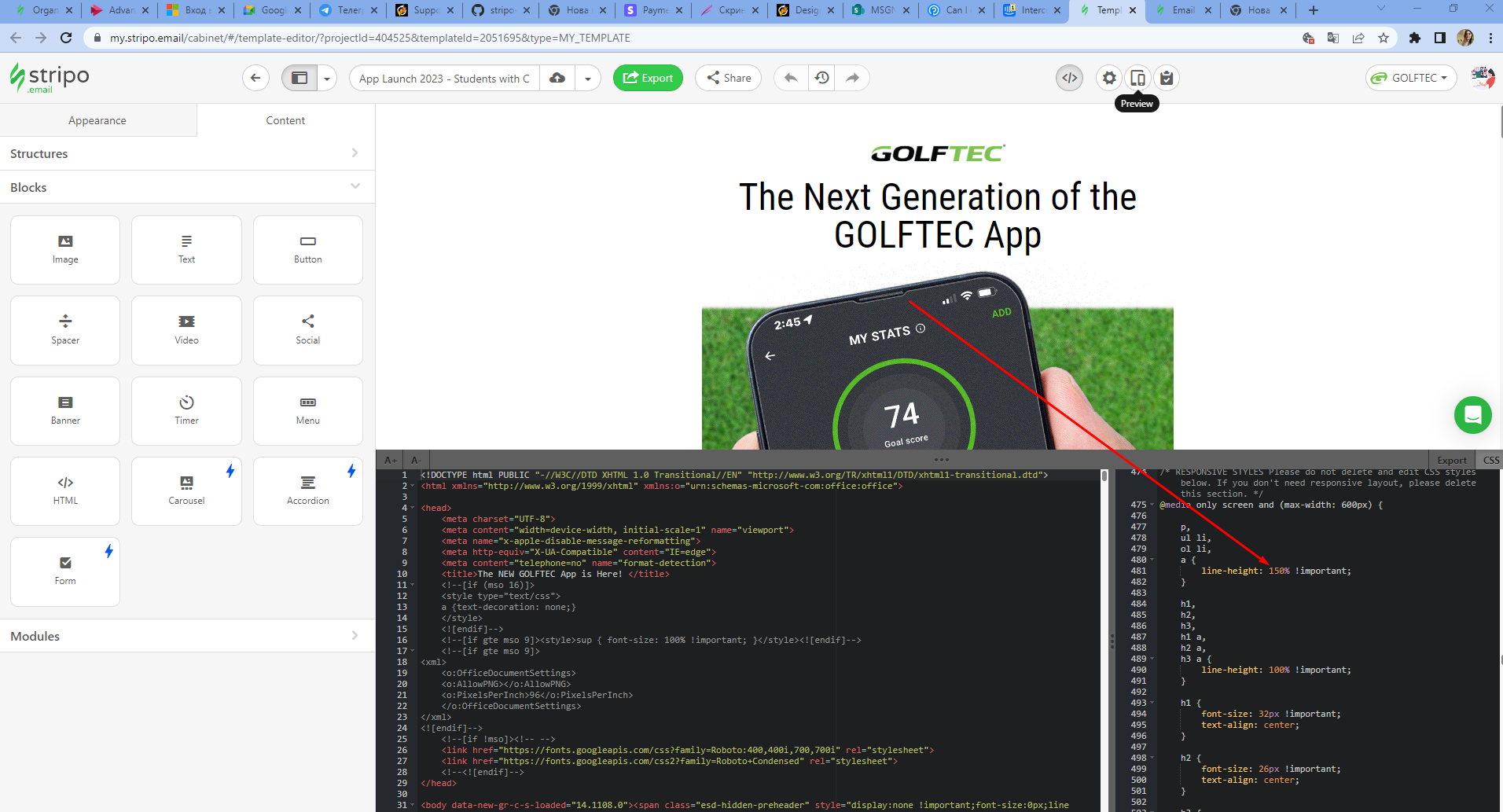Decrease code font size with A-

click(x=417, y=460)
